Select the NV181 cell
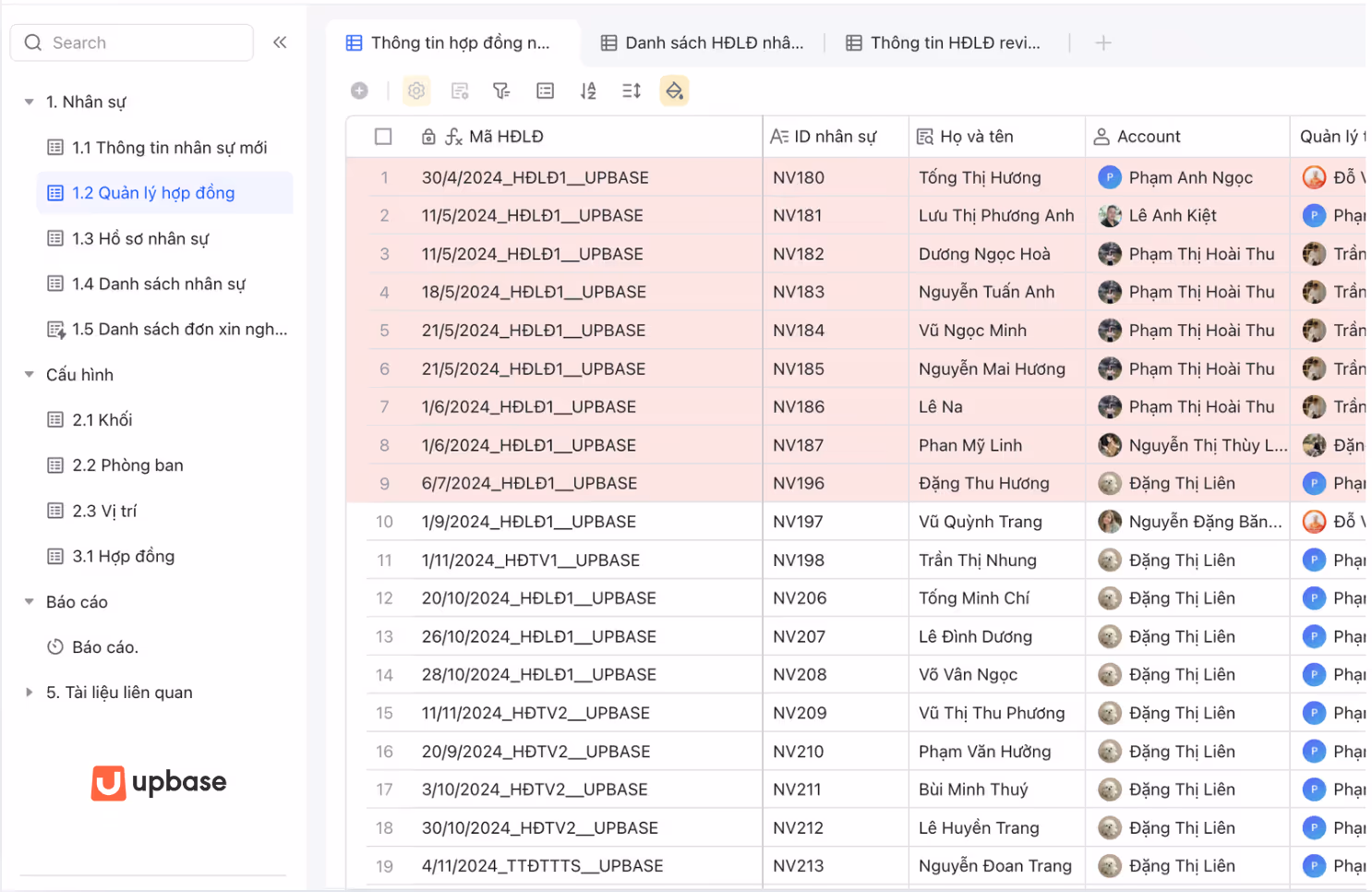The width and height of the screenshot is (1372, 892). (836, 216)
